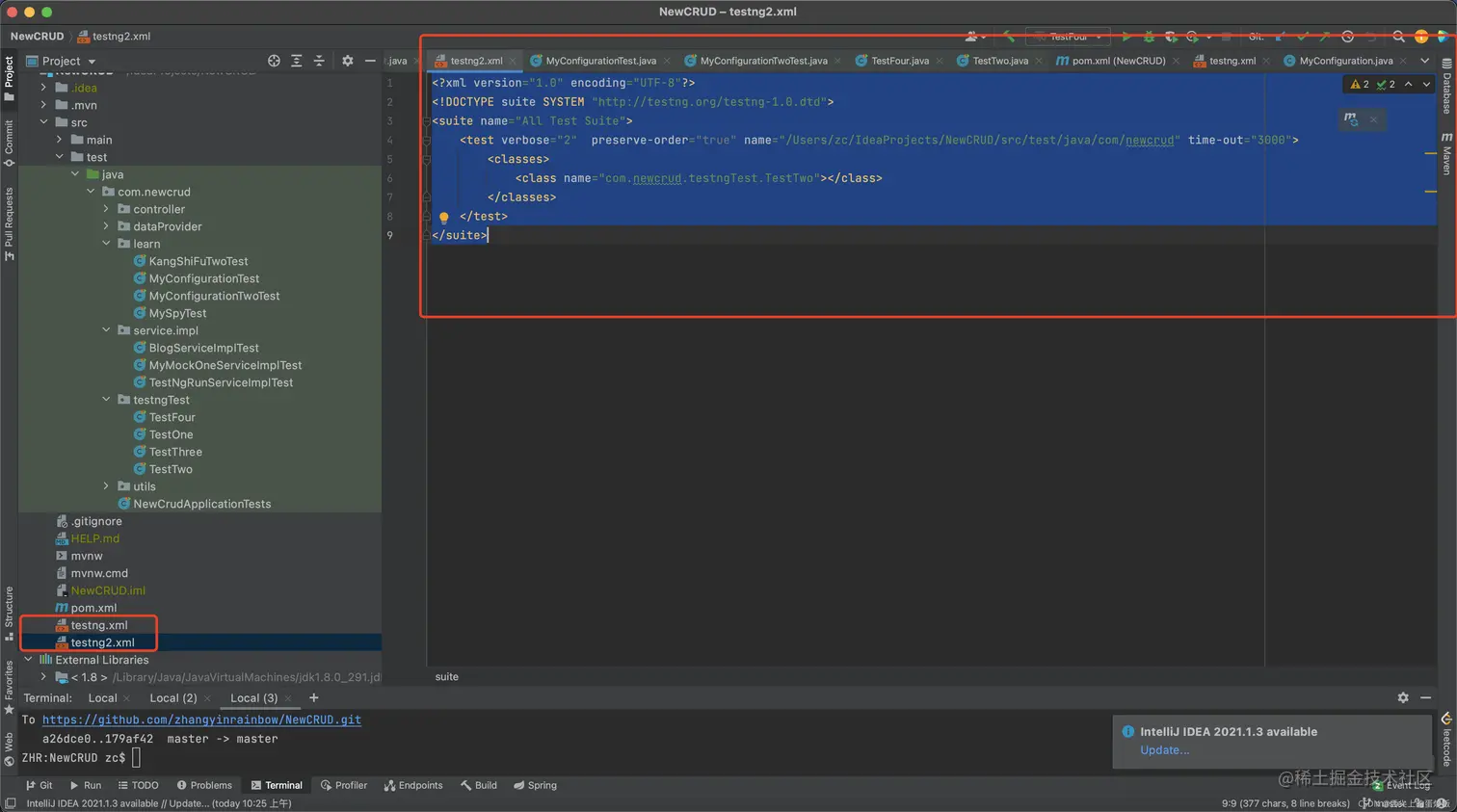Open Project panel settings gear
The image size is (1457, 812).
coord(347,61)
